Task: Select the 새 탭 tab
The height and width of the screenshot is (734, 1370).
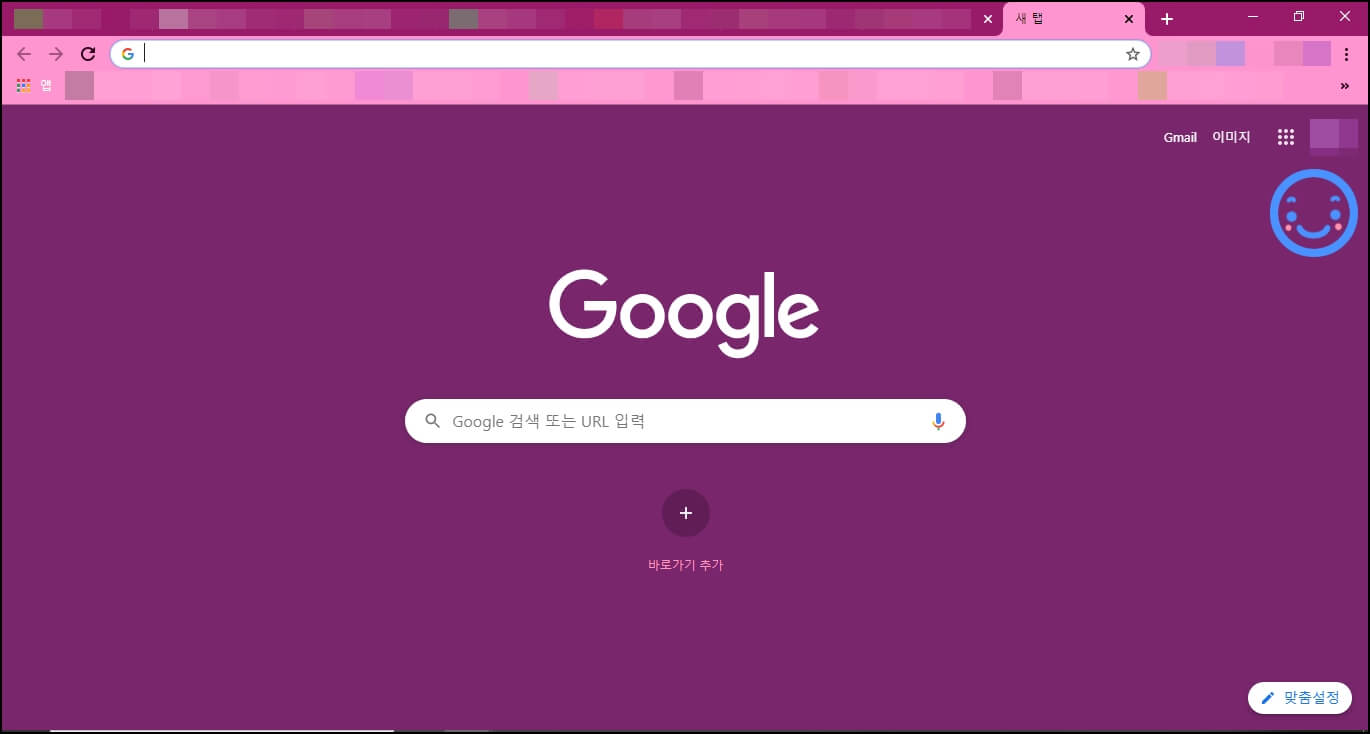Action: coord(1073,19)
